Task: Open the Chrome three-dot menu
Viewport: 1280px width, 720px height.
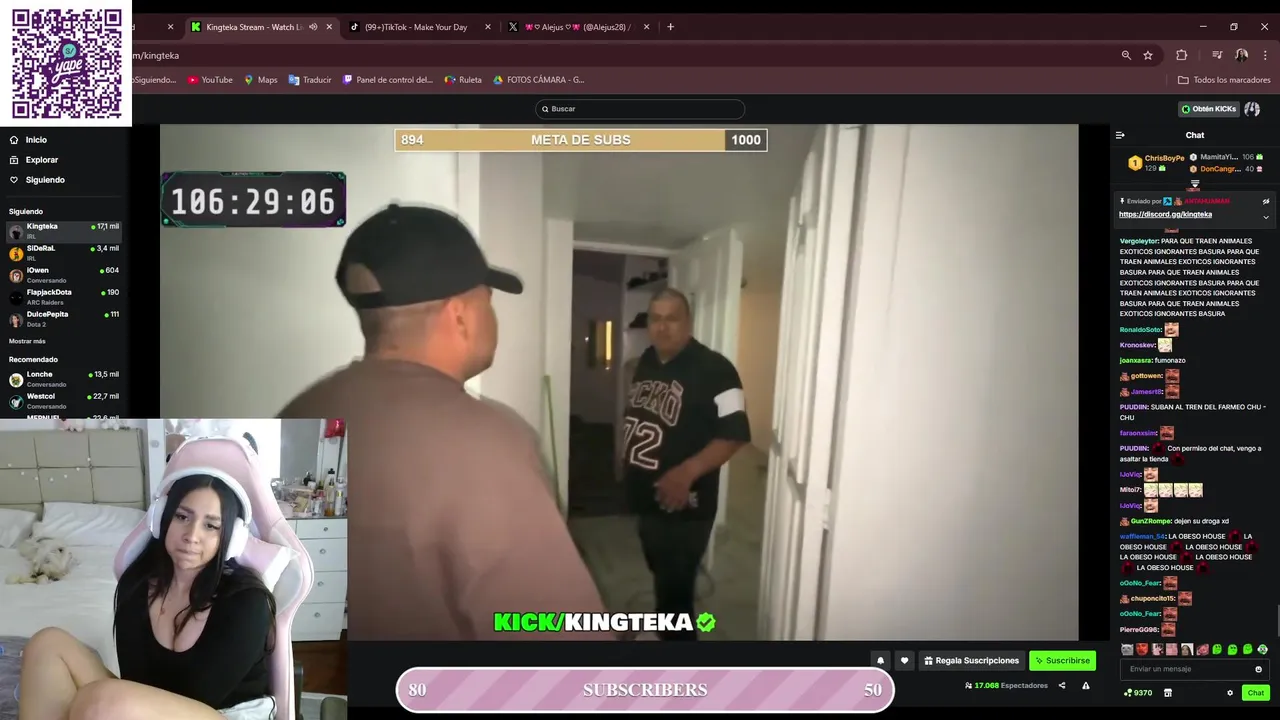Action: click(x=1265, y=55)
